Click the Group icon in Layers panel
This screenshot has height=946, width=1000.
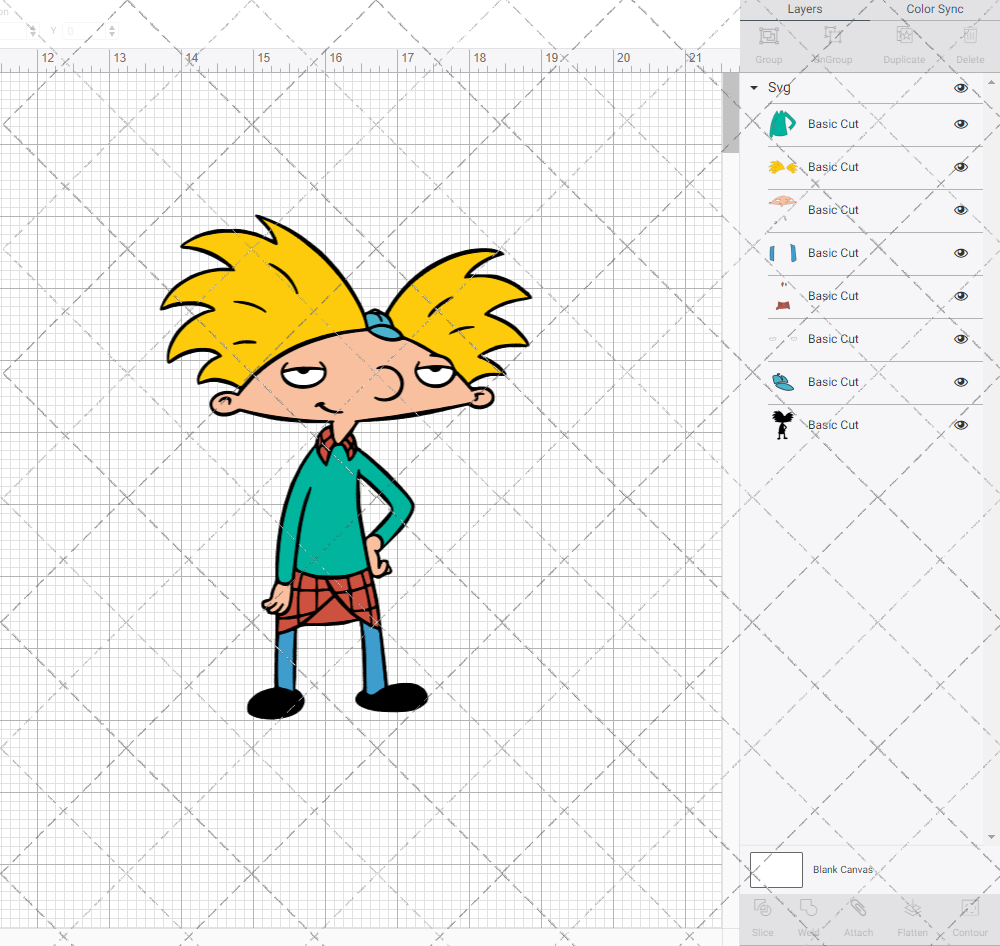[768, 36]
